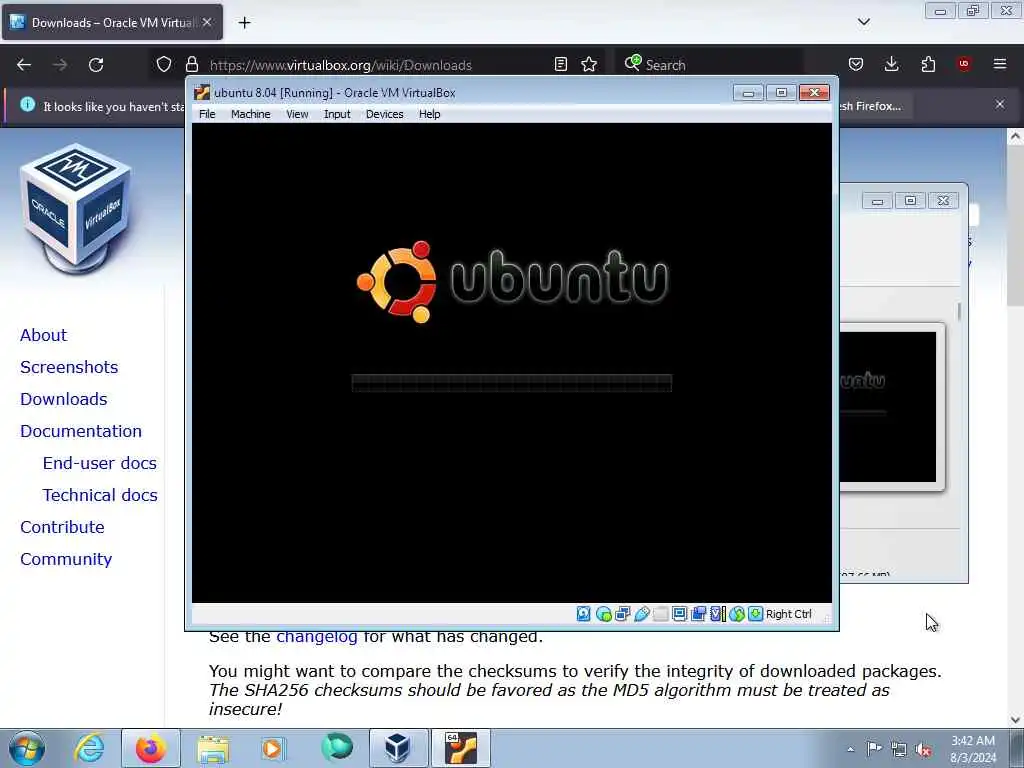Click the info icon in notification bar
Image resolution: width=1024 pixels, height=768 pixels.
[x=27, y=104]
